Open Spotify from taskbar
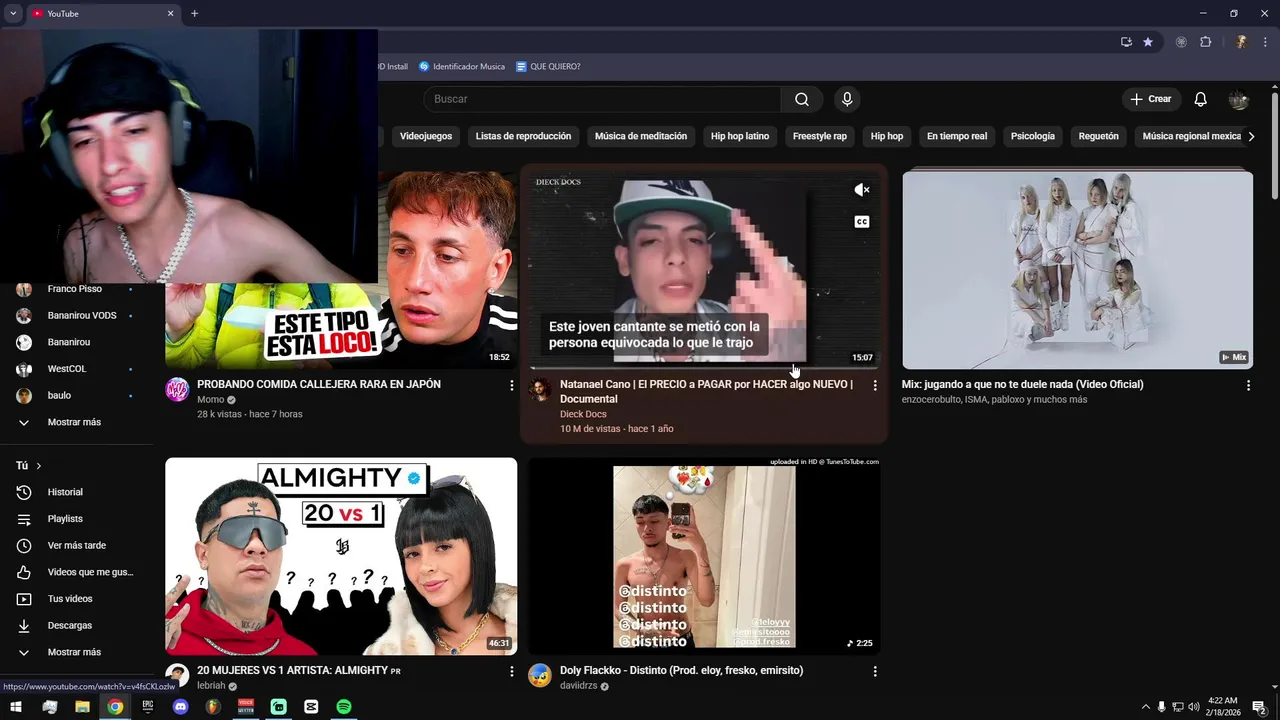 tap(344, 706)
